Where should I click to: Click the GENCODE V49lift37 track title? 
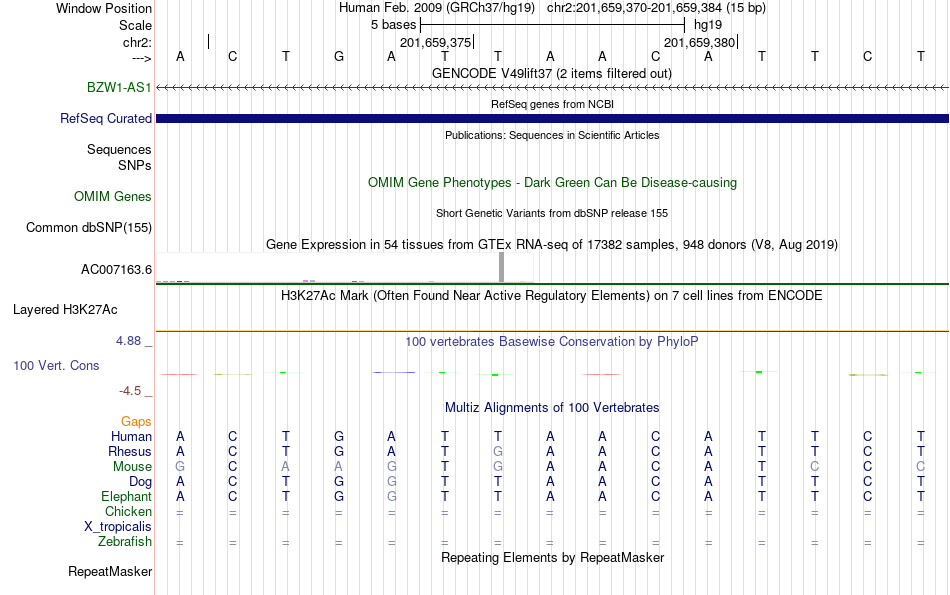[x=552, y=73]
